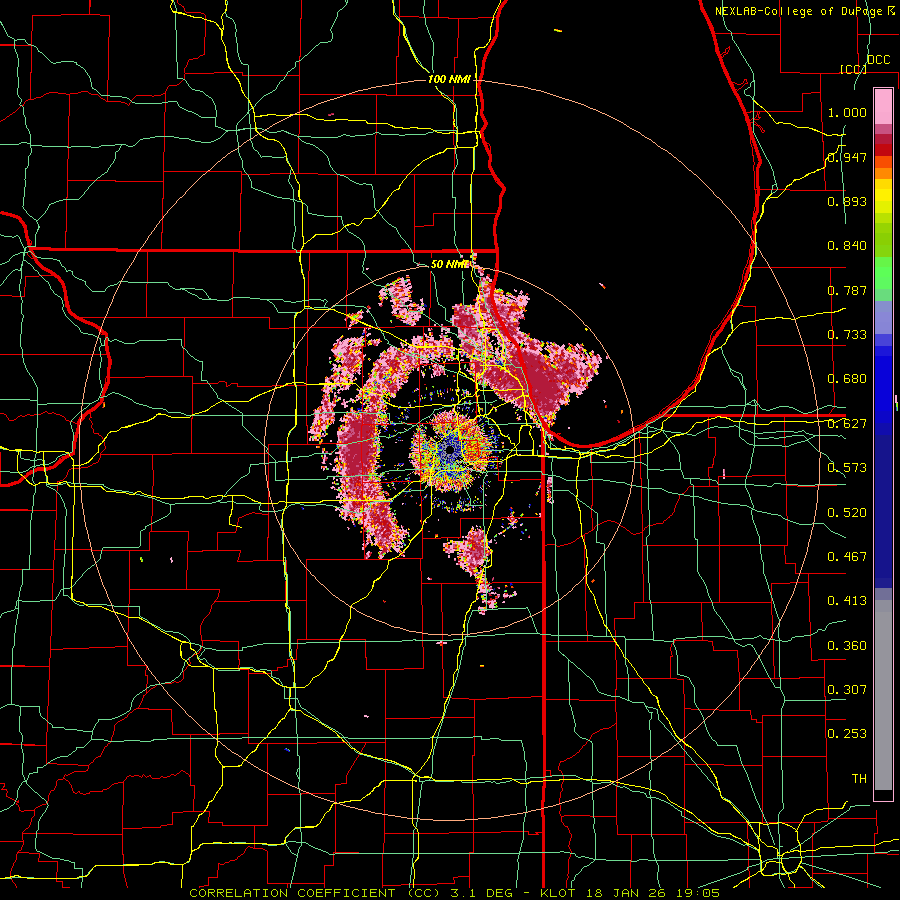The width and height of the screenshot is (900, 900).
Task: Click the 0.840 legend value
Action: tap(847, 246)
